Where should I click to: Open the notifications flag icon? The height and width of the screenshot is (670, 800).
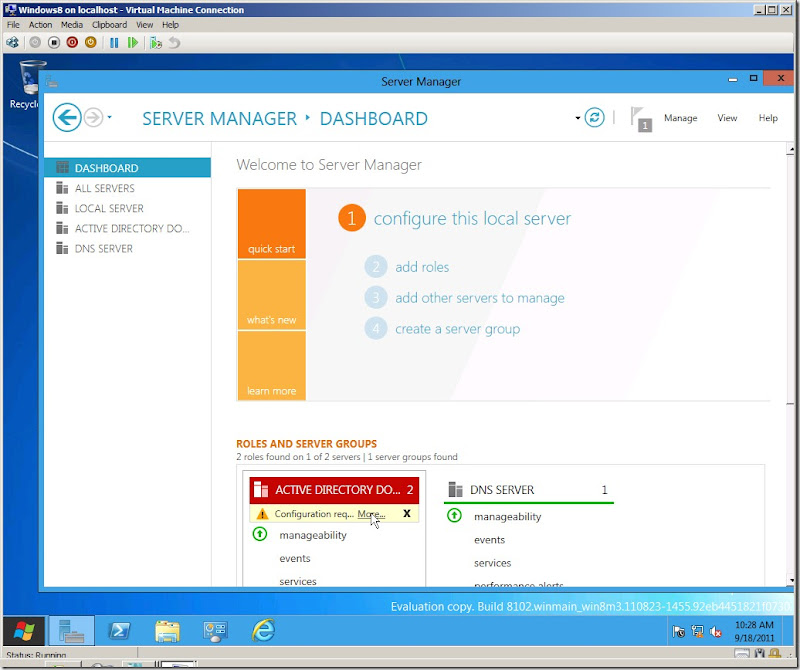click(640, 118)
